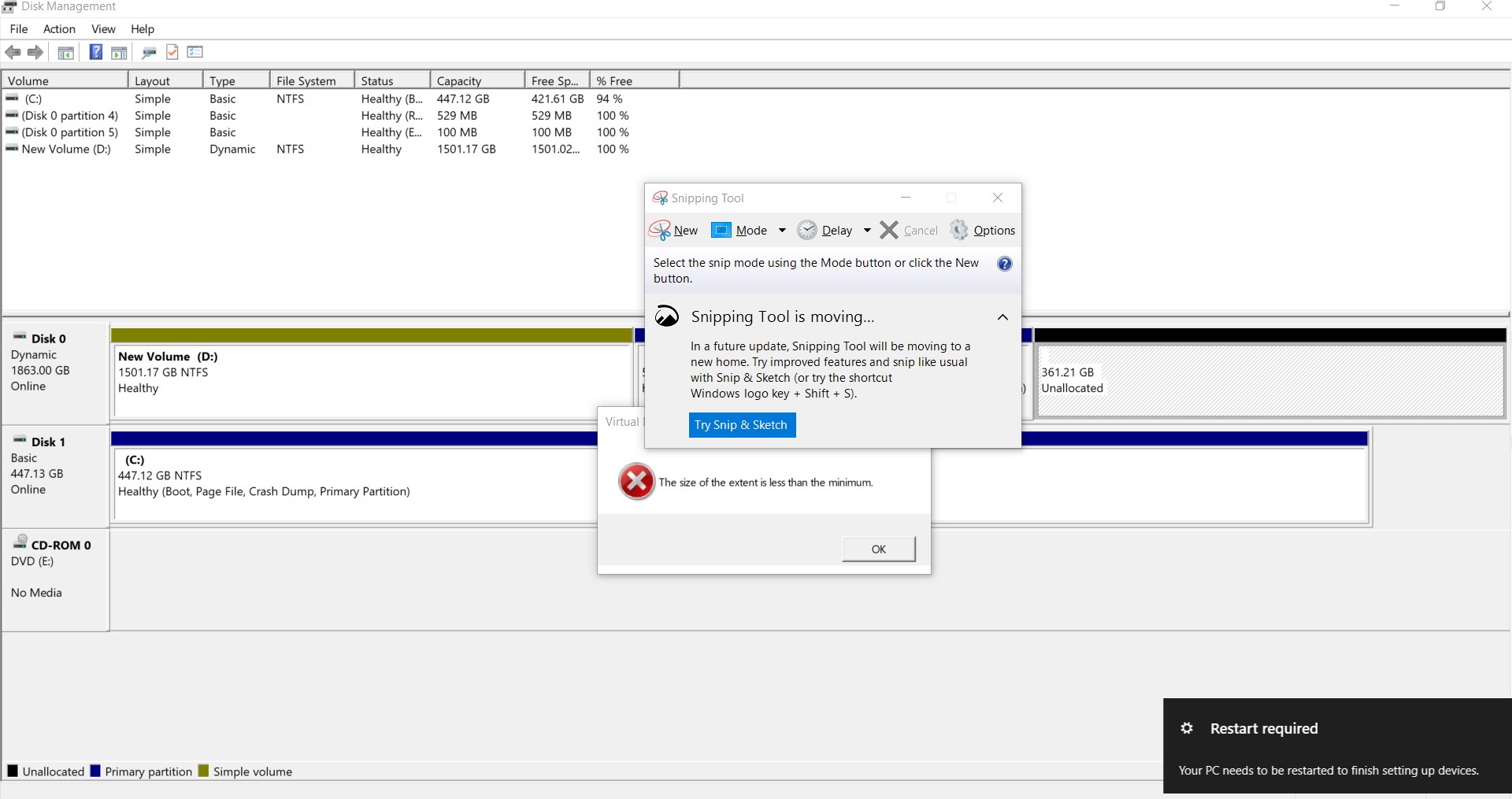This screenshot has width=1512, height=799.
Task: Click the 1501.17 GB capacity cell in list
Action: [466, 149]
